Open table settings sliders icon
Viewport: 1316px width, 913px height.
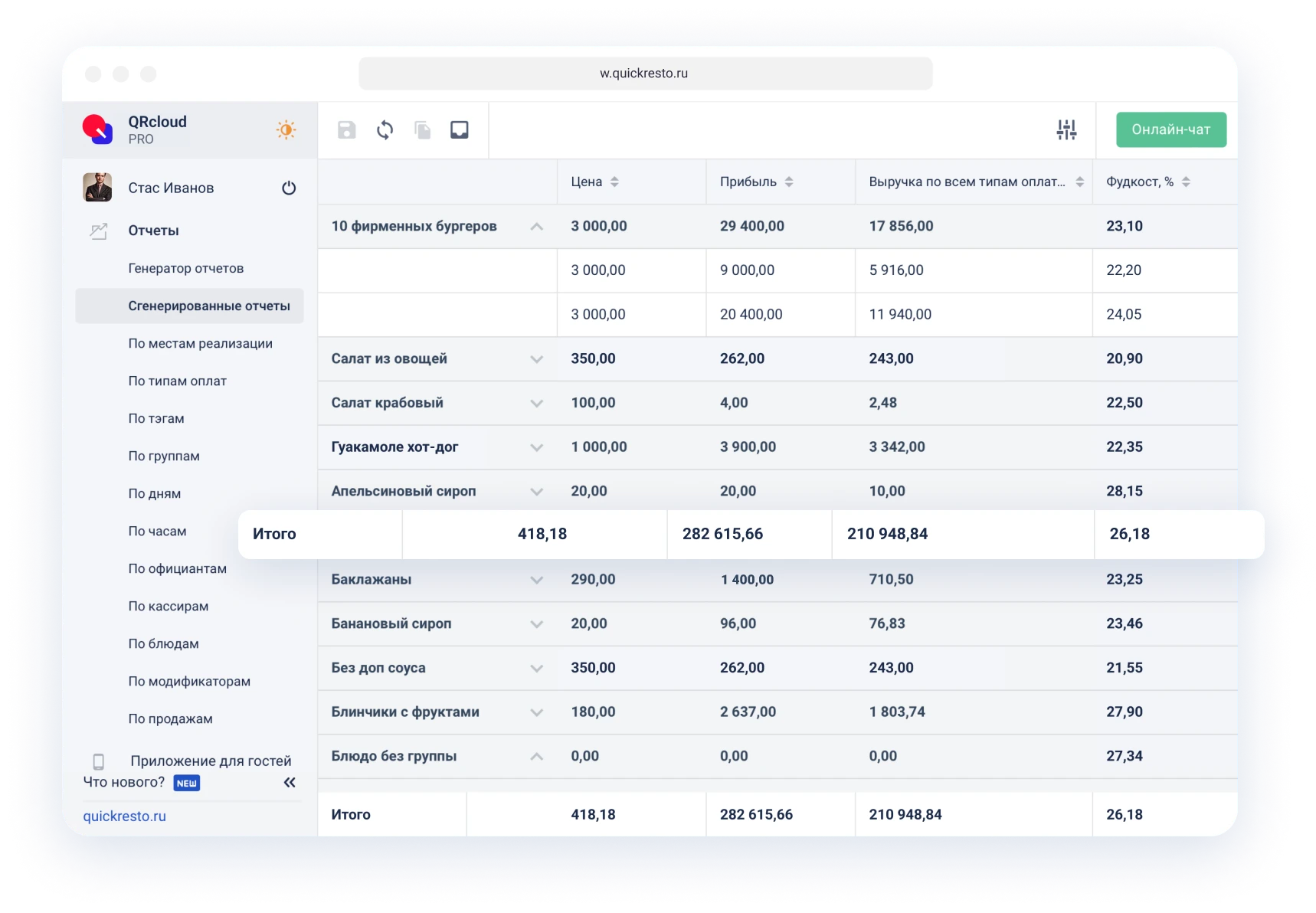(1066, 130)
